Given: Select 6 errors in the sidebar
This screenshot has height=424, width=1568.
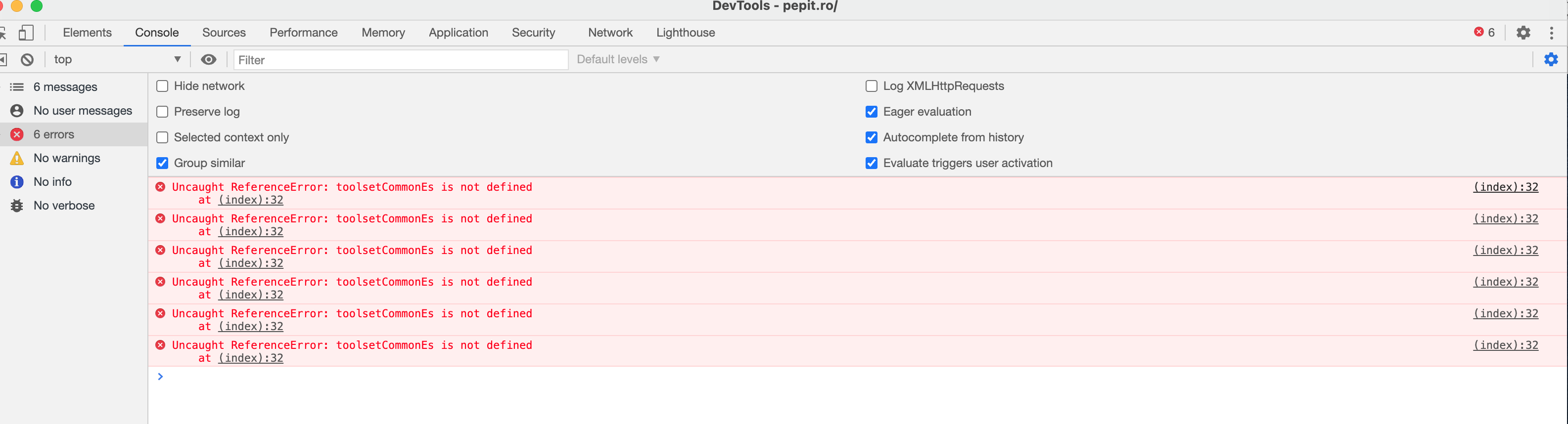Looking at the screenshot, I should click(53, 134).
